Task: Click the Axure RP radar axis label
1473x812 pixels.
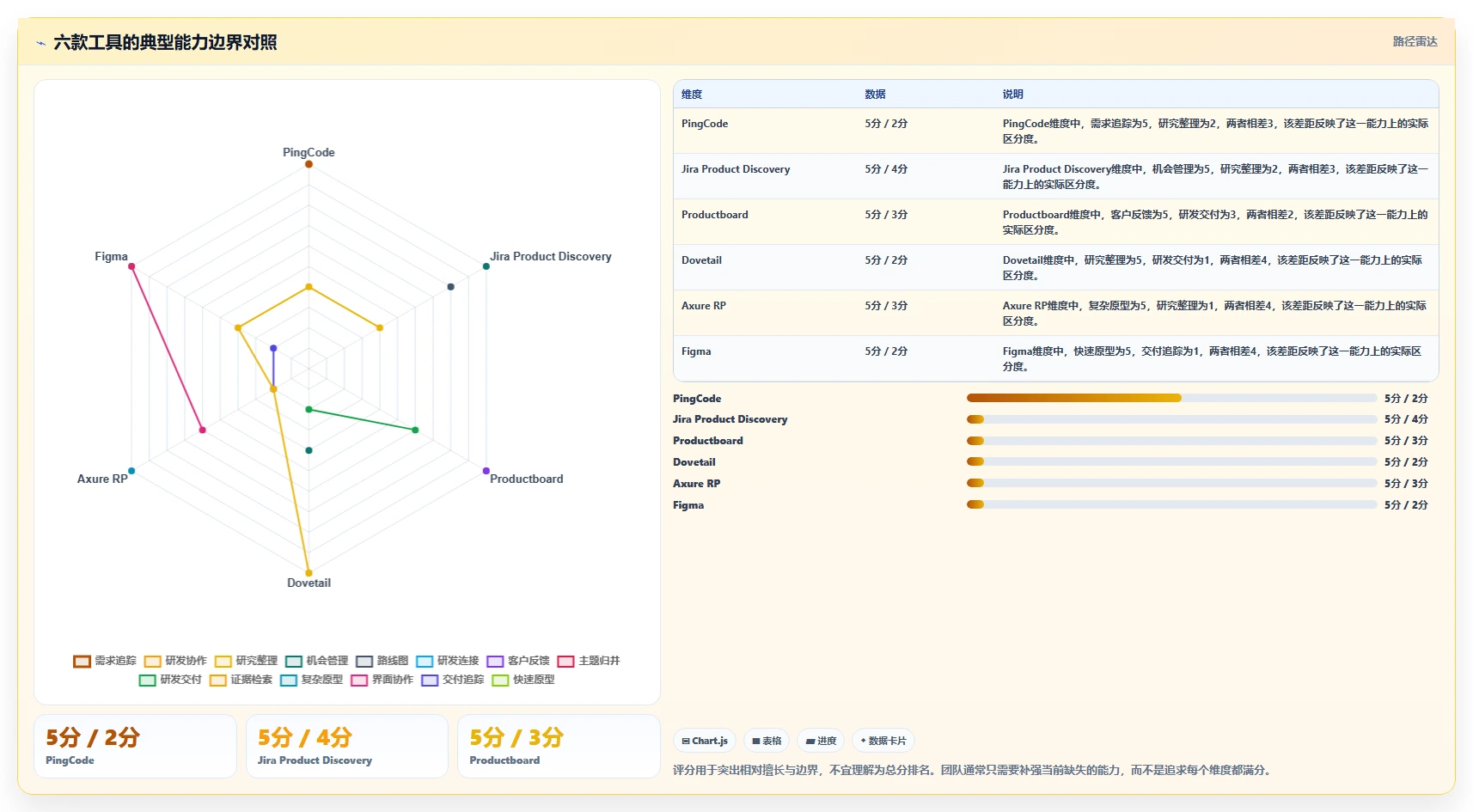Action: [x=102, y=479]
